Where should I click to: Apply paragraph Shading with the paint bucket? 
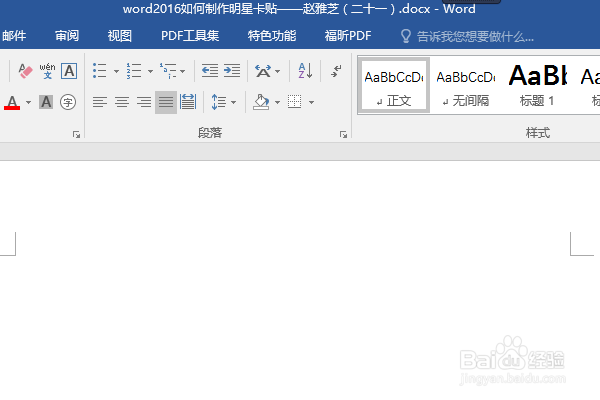tap(262, 102)
